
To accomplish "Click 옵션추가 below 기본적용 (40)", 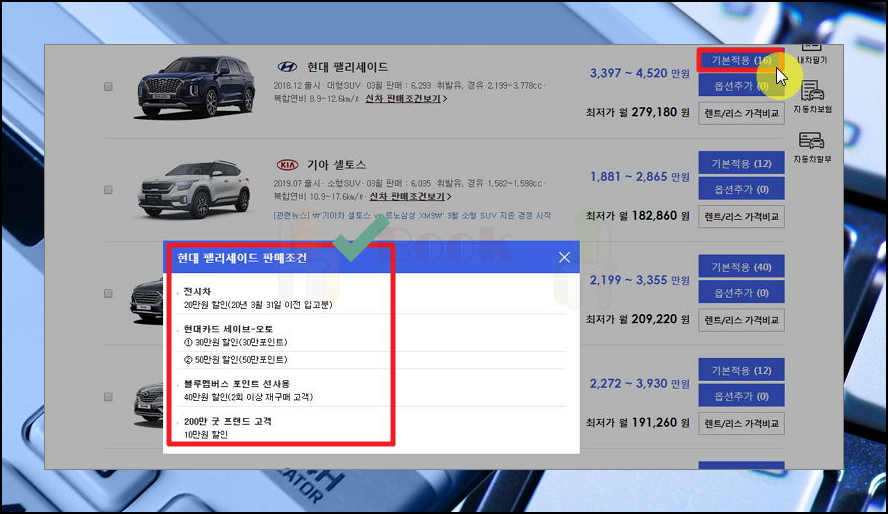I will coord(741,293).
